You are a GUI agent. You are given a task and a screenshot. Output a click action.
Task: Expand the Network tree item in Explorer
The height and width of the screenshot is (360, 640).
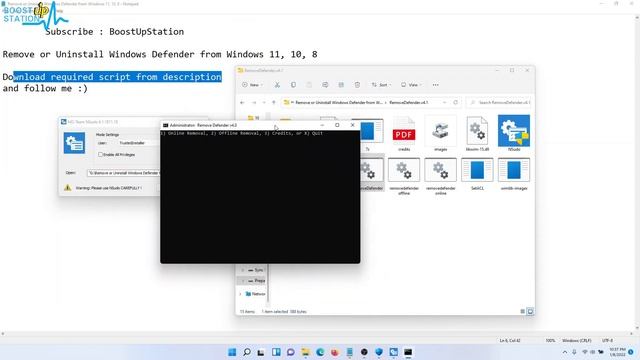240,294
